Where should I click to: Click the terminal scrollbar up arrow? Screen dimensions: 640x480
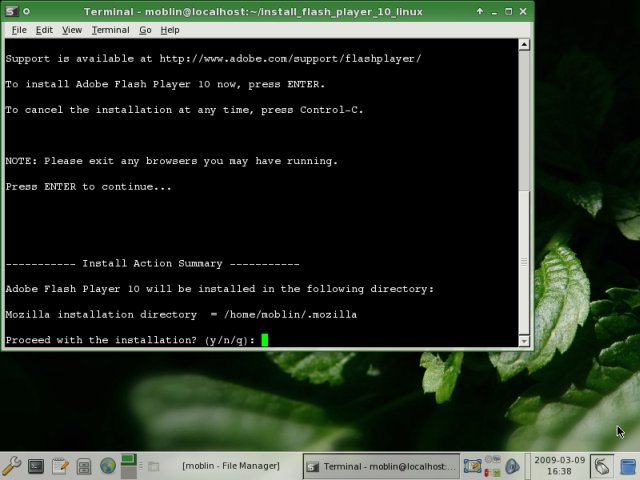[x=524, y=44]
